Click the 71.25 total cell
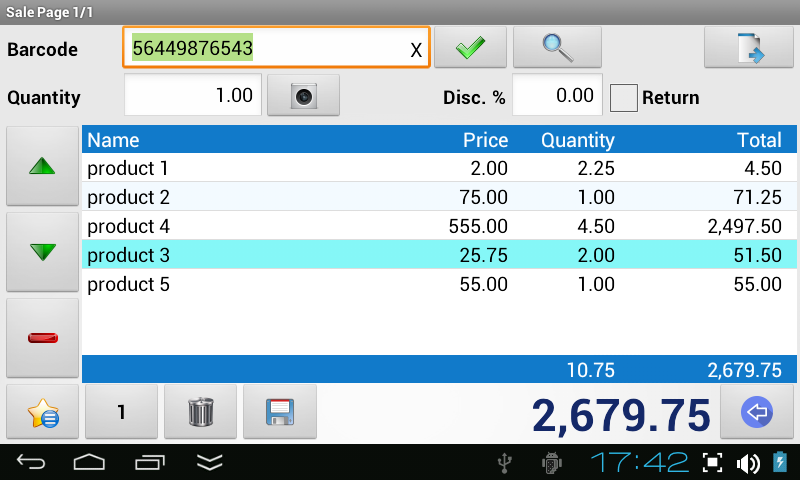 point(758,197)
